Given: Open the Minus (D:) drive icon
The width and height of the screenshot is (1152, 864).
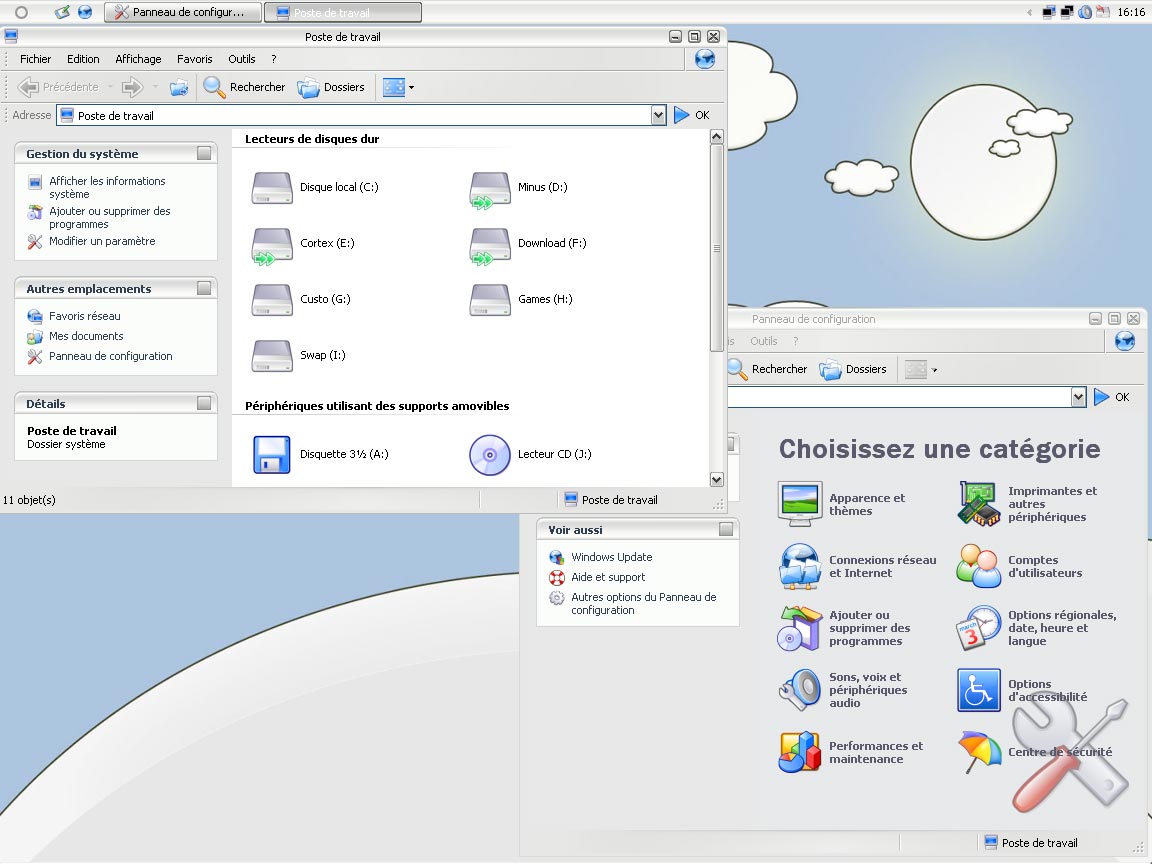Looking at the screenshot, I should coord(490,190).
